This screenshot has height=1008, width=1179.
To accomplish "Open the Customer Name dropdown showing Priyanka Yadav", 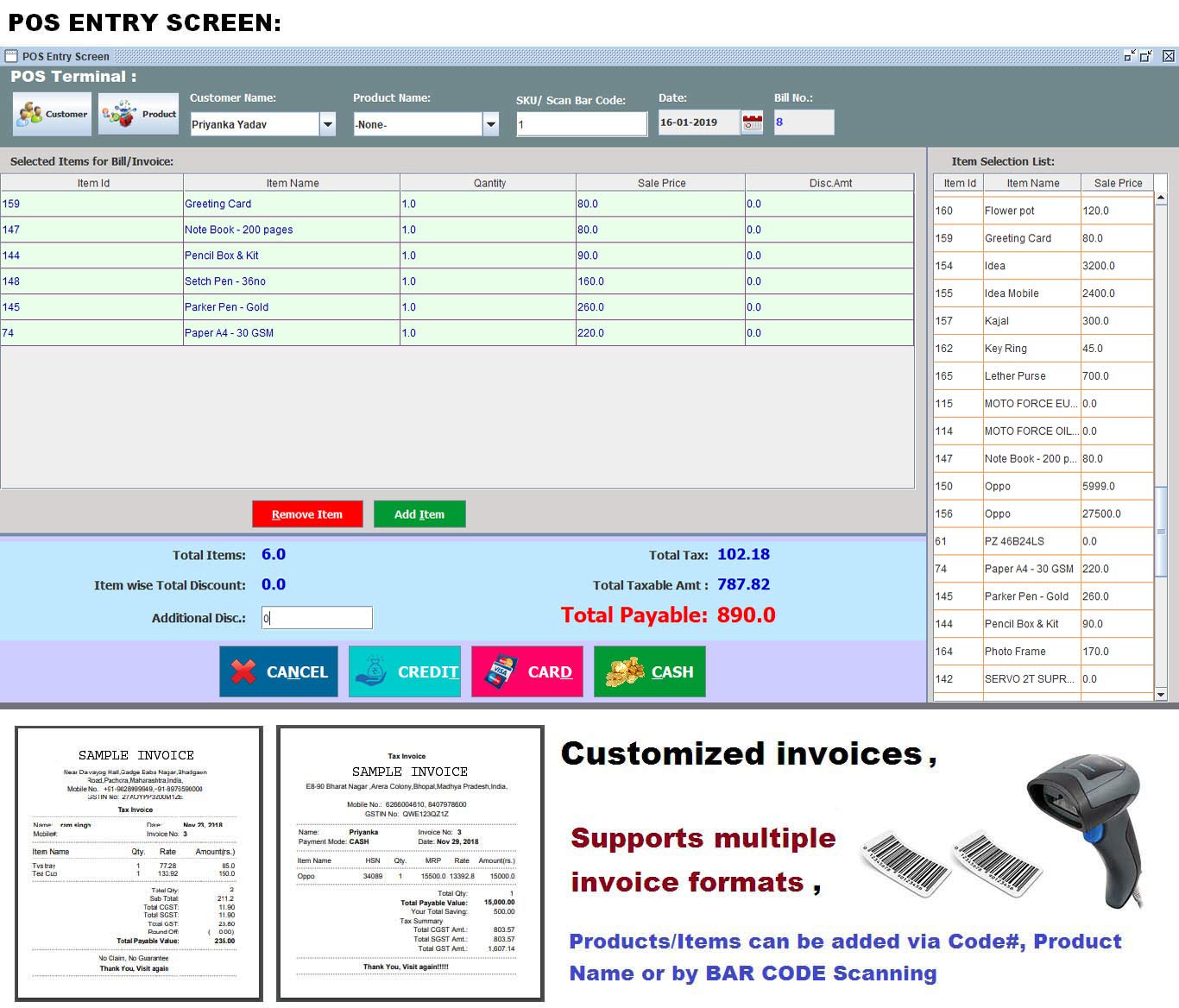I will tap(327, 123).
